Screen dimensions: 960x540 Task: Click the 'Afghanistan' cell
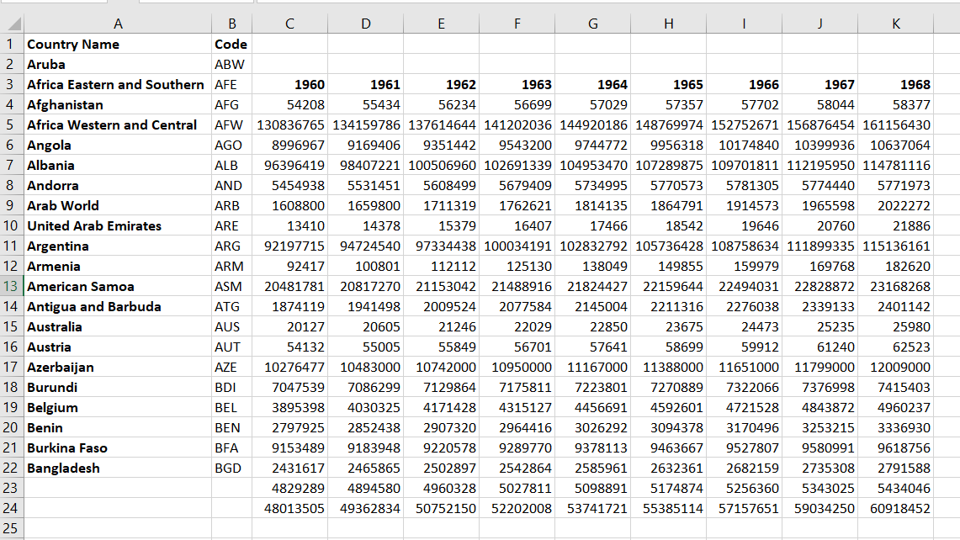118,105
